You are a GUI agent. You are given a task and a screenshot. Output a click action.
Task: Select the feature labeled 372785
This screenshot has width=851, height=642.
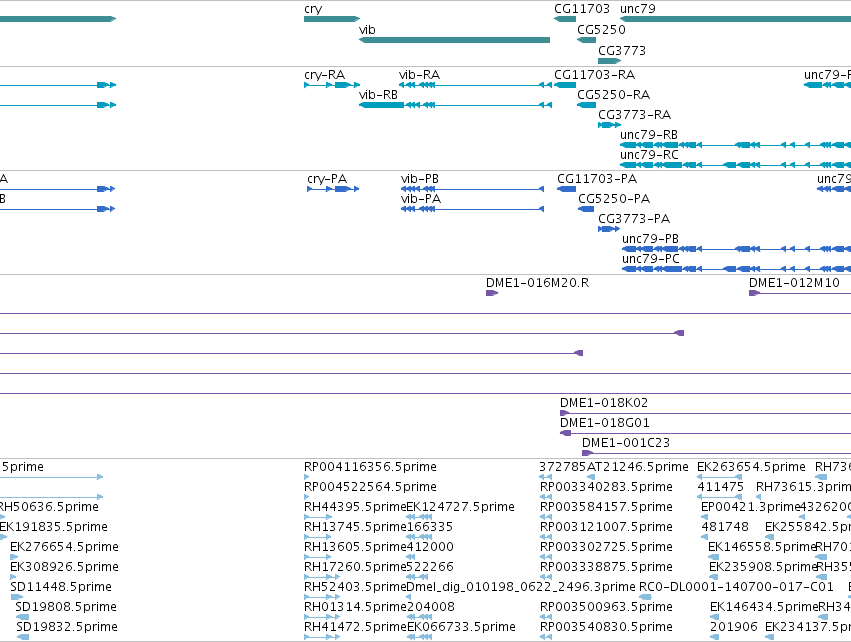coord(563,467)
